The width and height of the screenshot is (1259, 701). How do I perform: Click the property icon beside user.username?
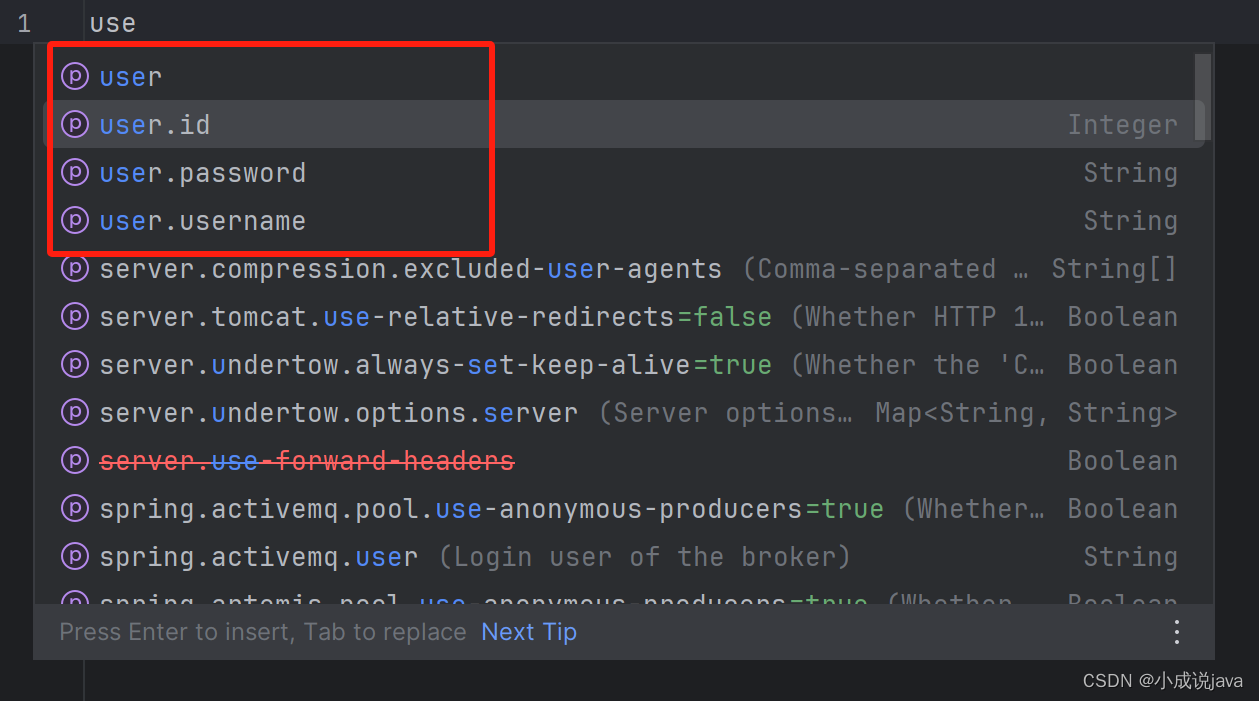click(75, 220)
